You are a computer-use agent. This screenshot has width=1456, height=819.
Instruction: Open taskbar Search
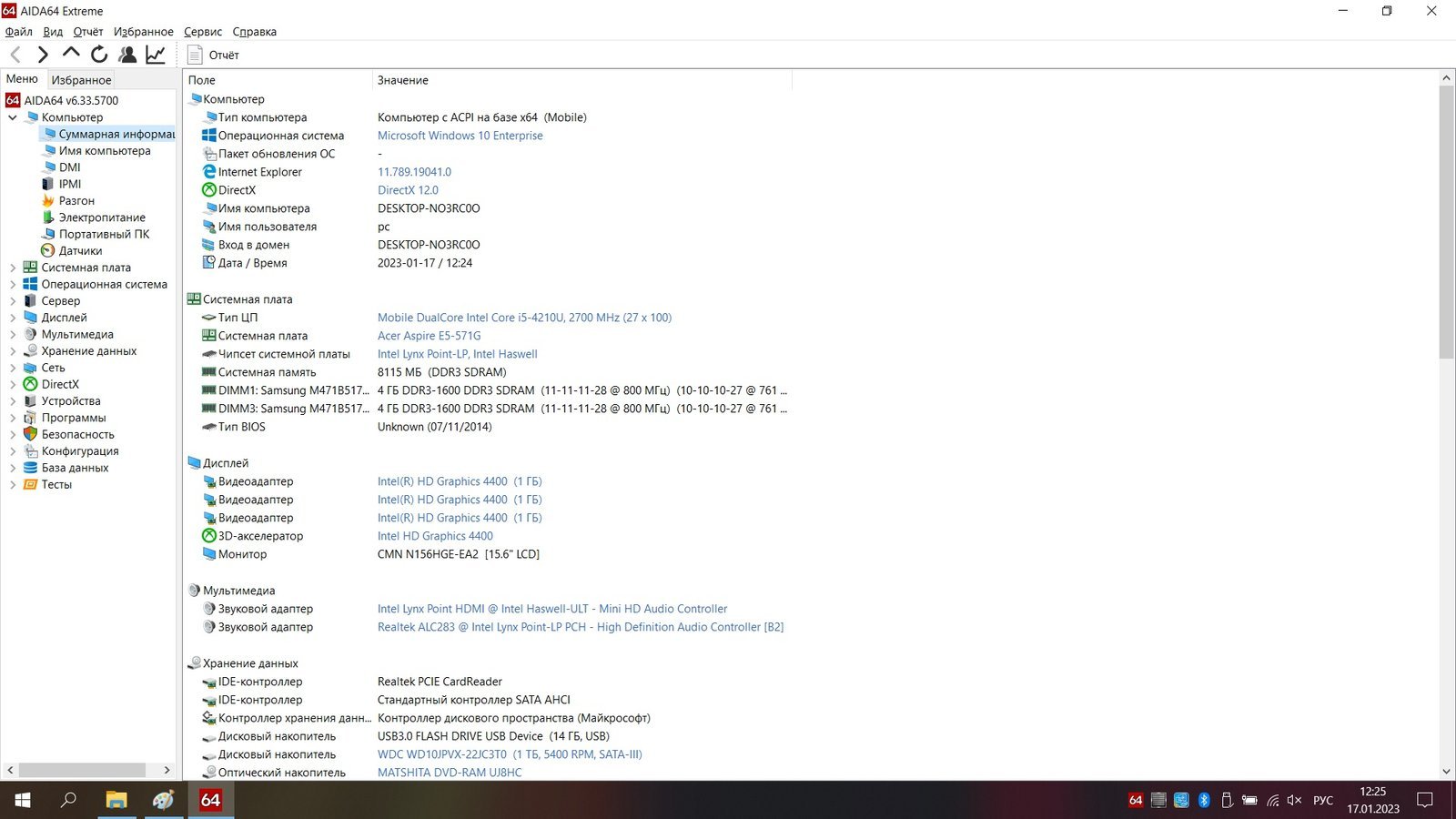pyautogui.click(x=68, y=800)
